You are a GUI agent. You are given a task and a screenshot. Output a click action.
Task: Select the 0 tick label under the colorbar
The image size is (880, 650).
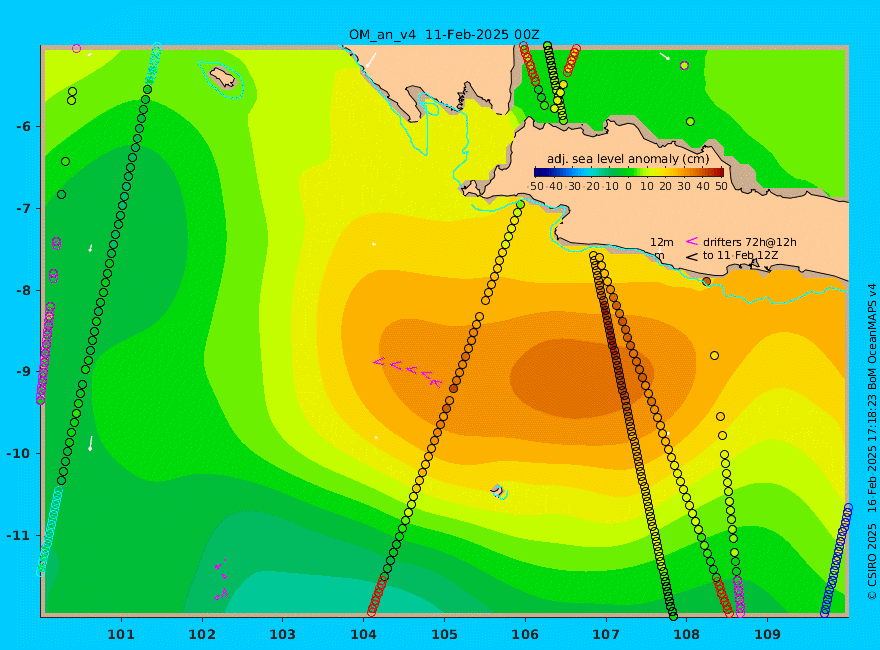tap(628, 186)
